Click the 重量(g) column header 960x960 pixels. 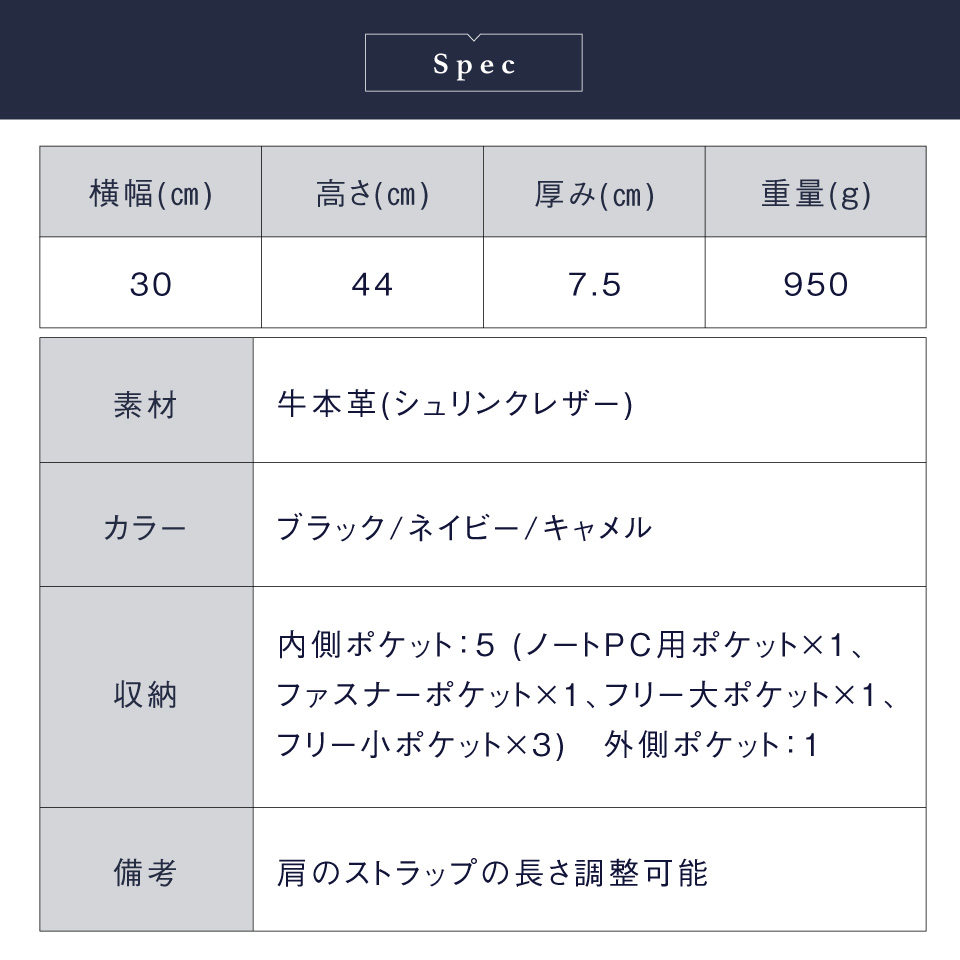point(816,192)
